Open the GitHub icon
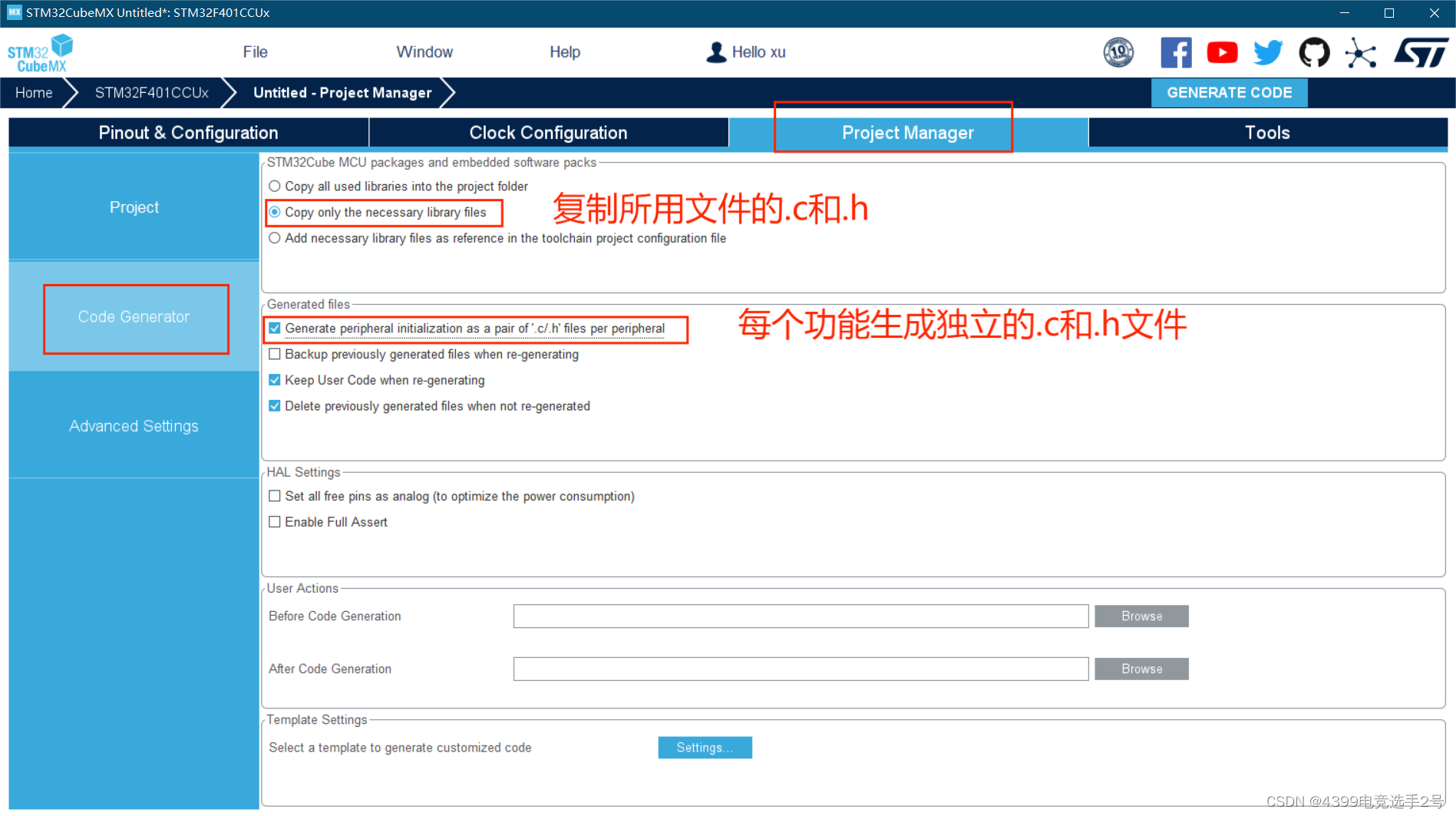 pyautogui.click(x=1314, y=52)
